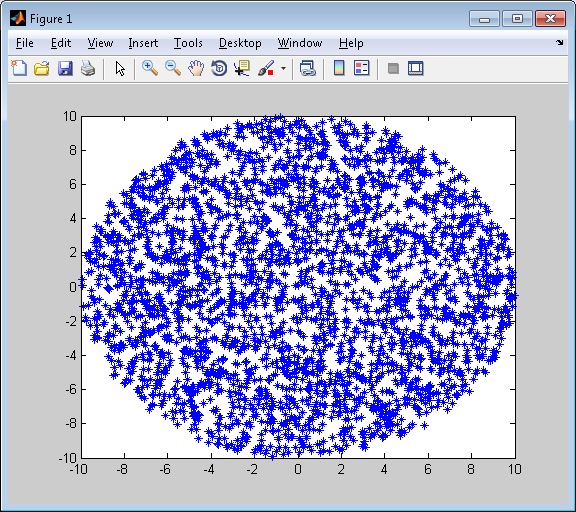This screenshot has width=576, height=512.
Task: Activate the Zoom In magnifier tool
Action: (150, 68)
